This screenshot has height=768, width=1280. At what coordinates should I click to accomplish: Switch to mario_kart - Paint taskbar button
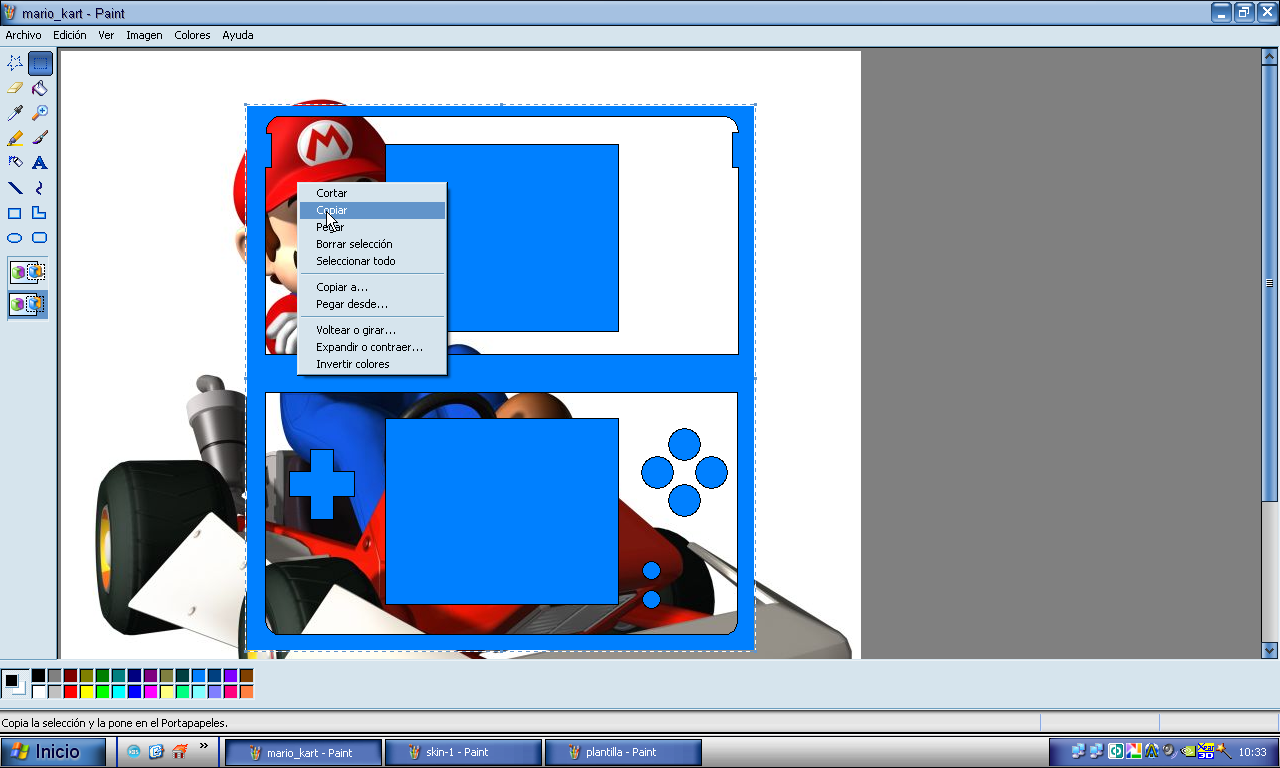303,752
